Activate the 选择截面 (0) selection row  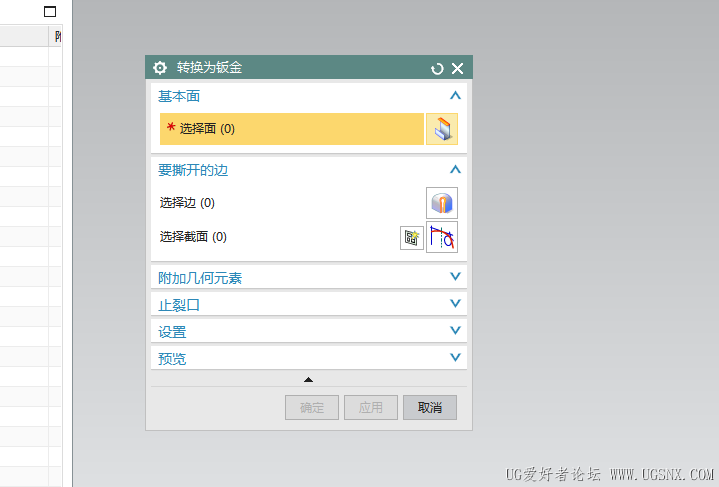pyautogui.click(x=279, y=237)
